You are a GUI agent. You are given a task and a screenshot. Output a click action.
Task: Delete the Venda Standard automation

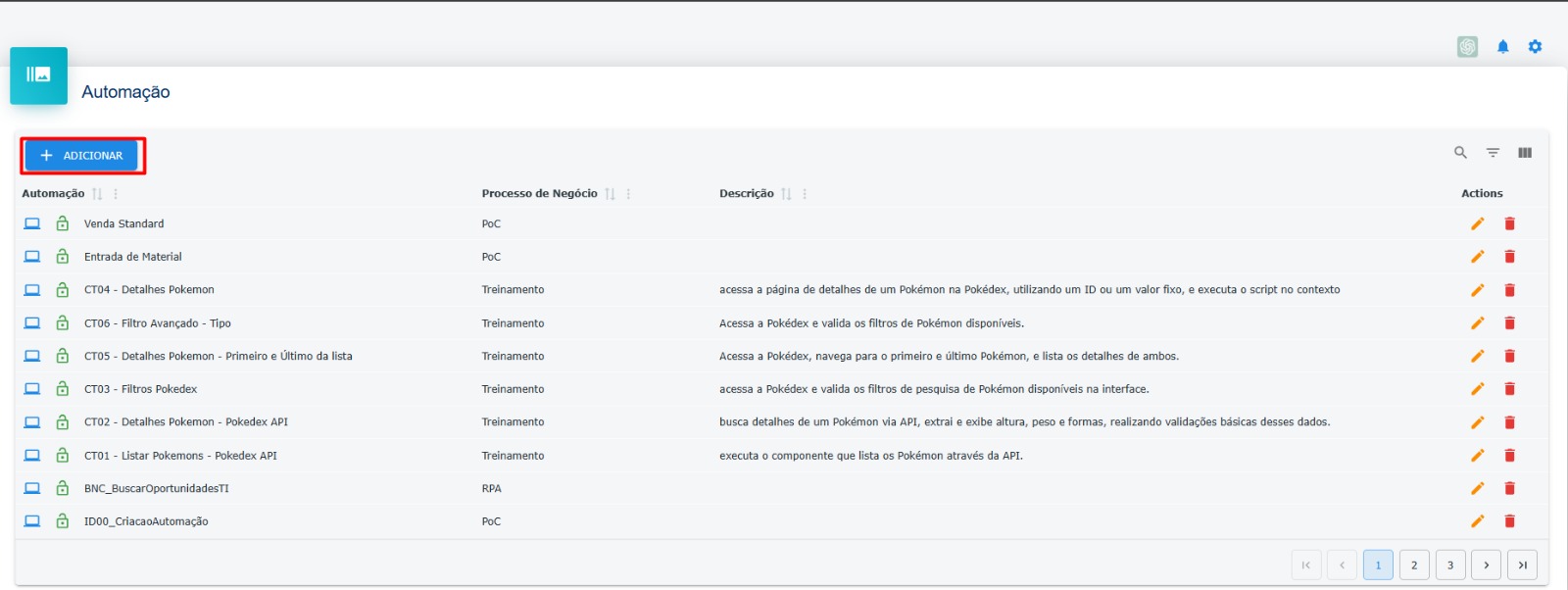click(1509, 223)
